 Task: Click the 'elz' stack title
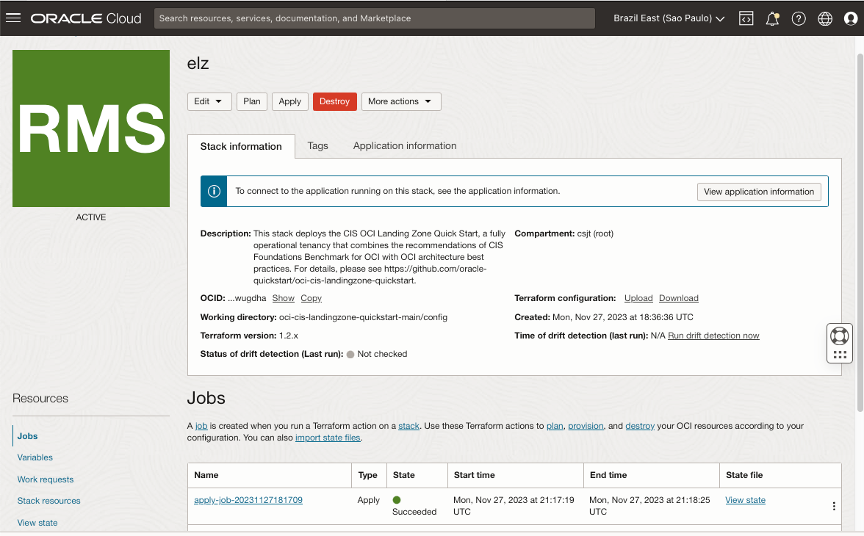click(x=198, y=63)
